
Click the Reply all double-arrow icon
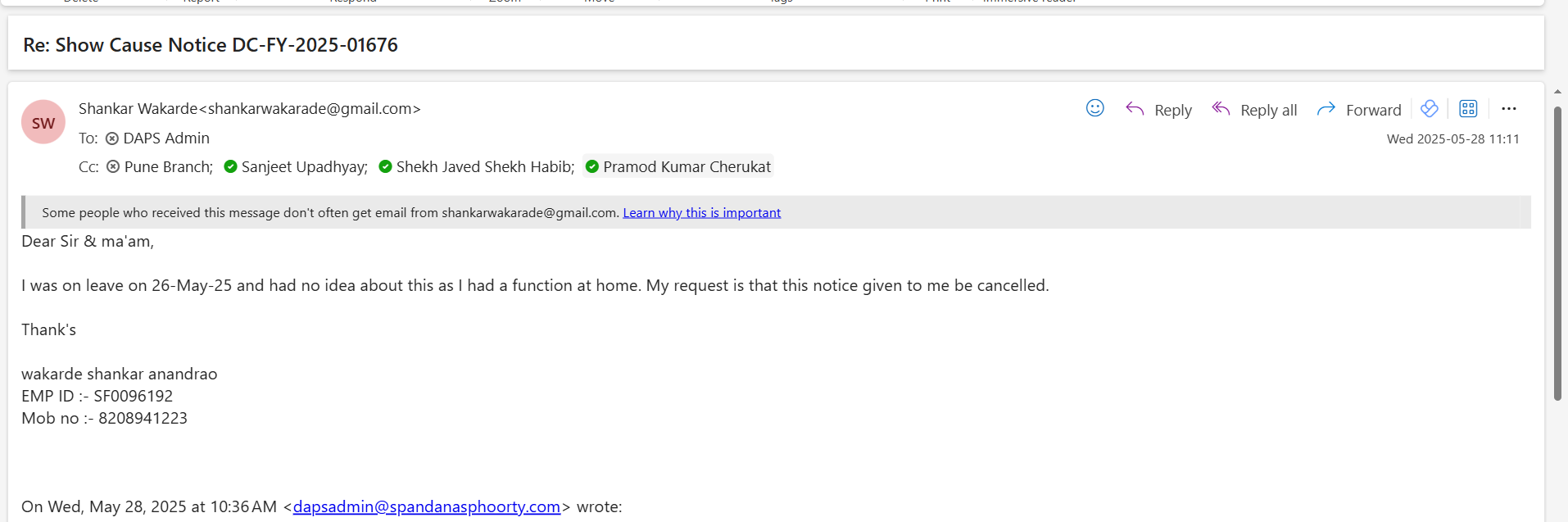click(x=1221, y=109)
